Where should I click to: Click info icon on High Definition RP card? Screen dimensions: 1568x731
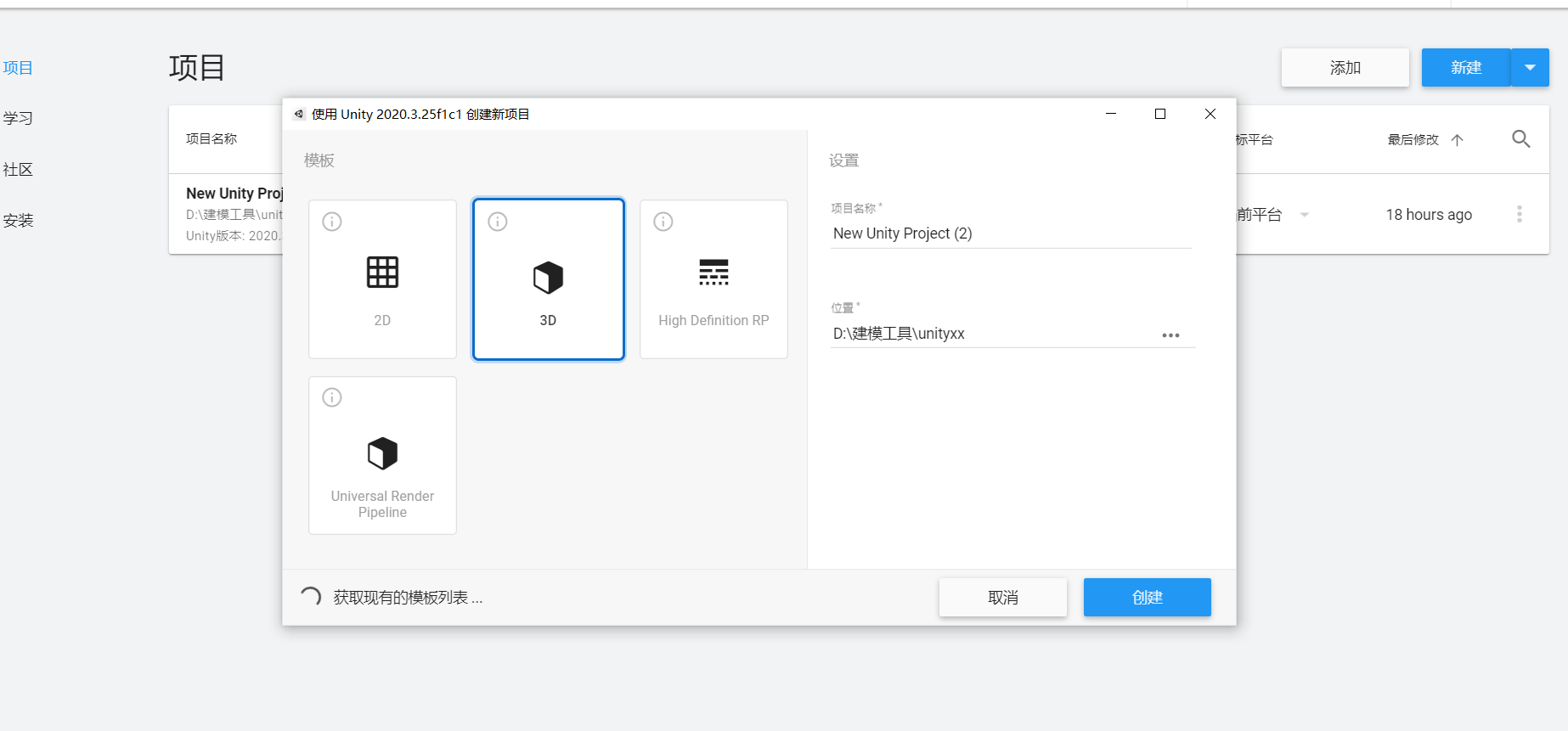(663, 222)
